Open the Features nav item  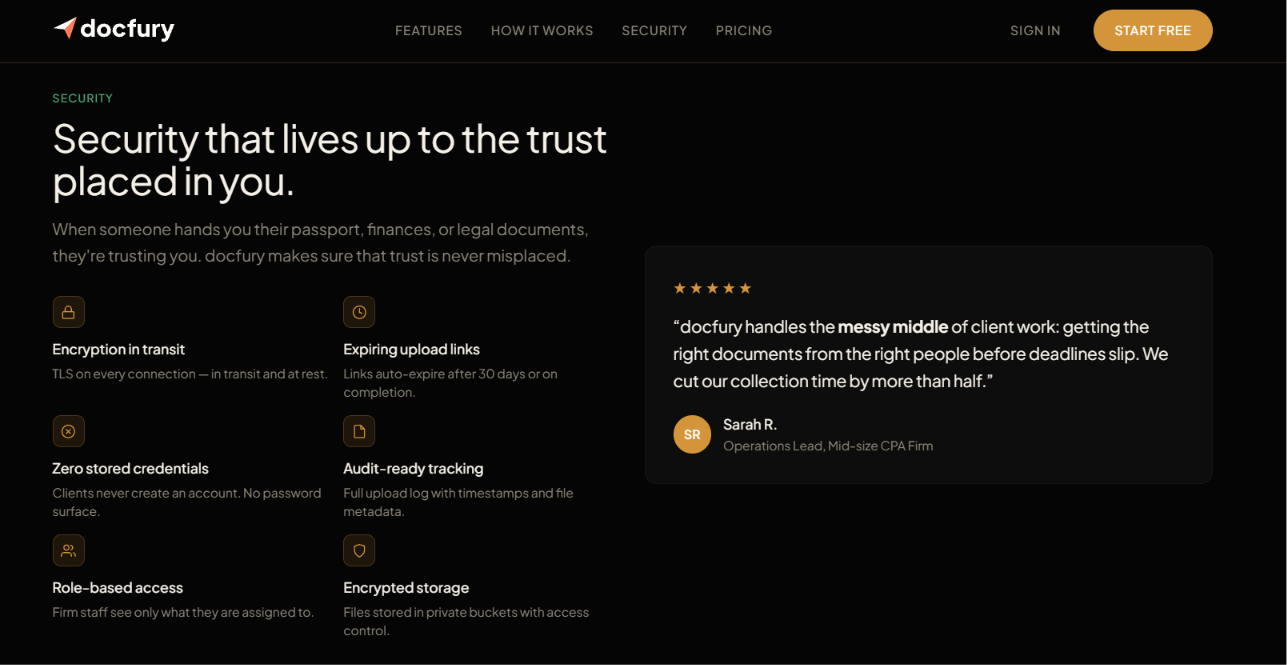point(428,31)
